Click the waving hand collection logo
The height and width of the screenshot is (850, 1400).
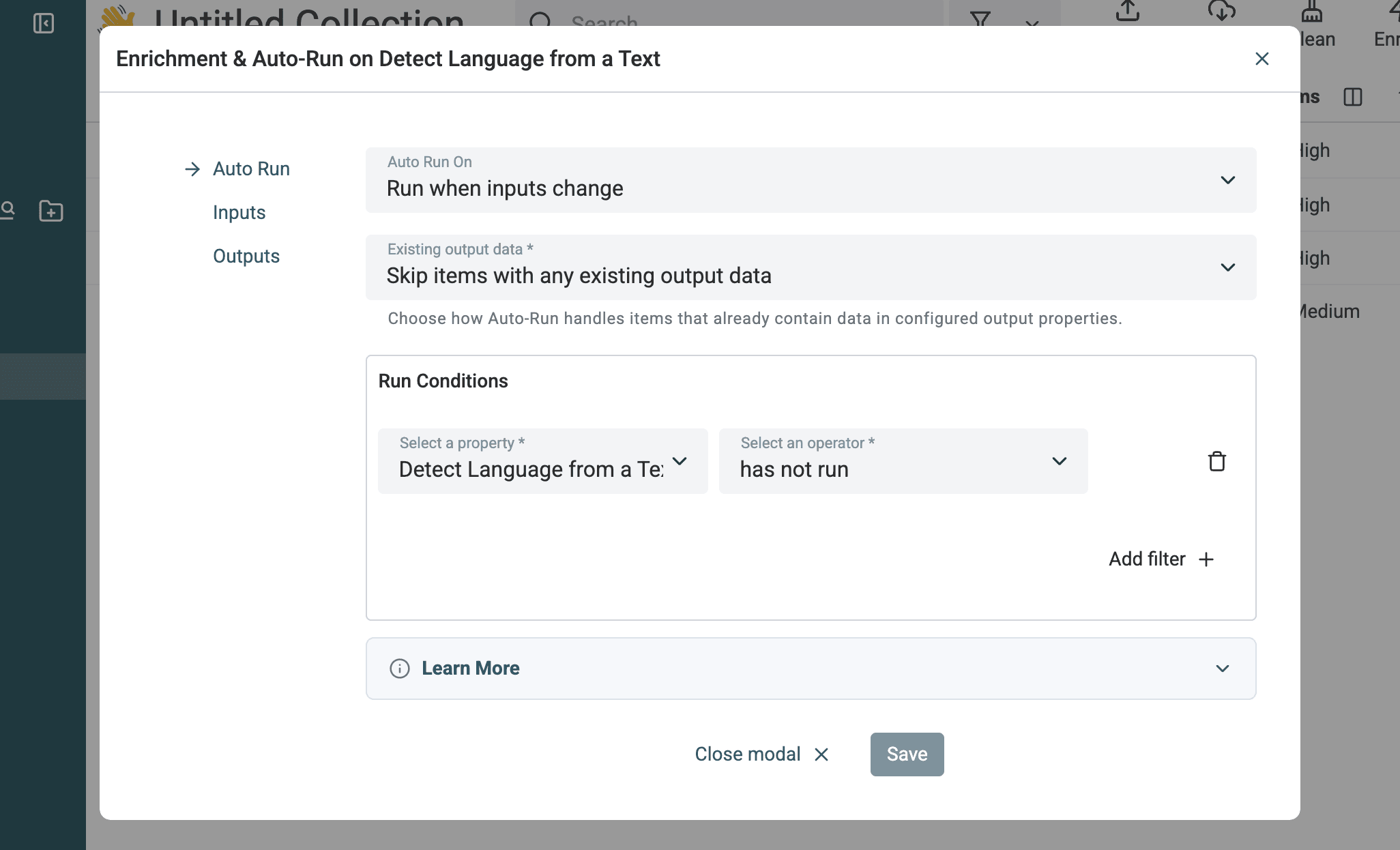click(117, 16)
